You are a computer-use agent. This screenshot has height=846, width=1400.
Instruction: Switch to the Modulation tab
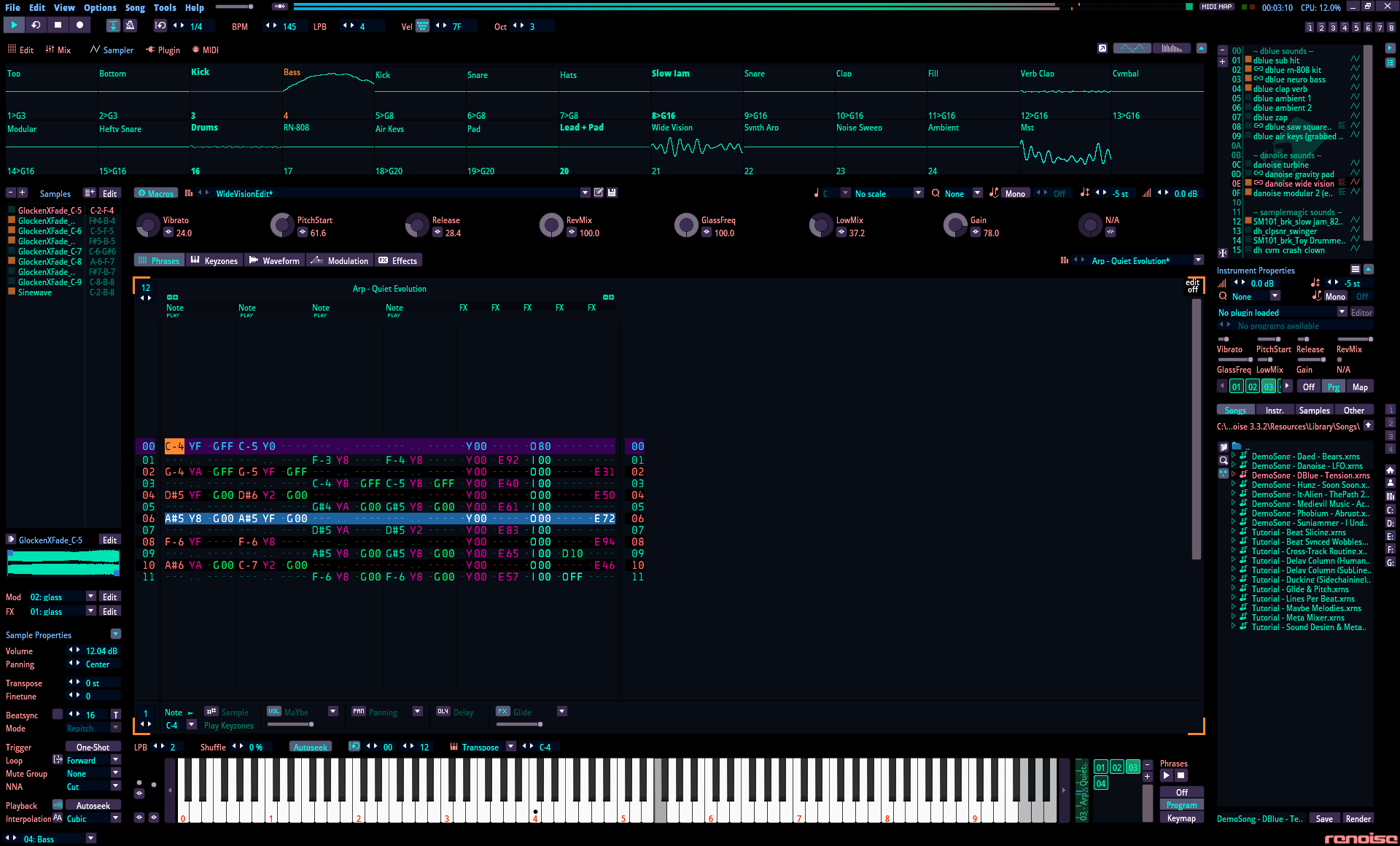(x=340, y=260)
